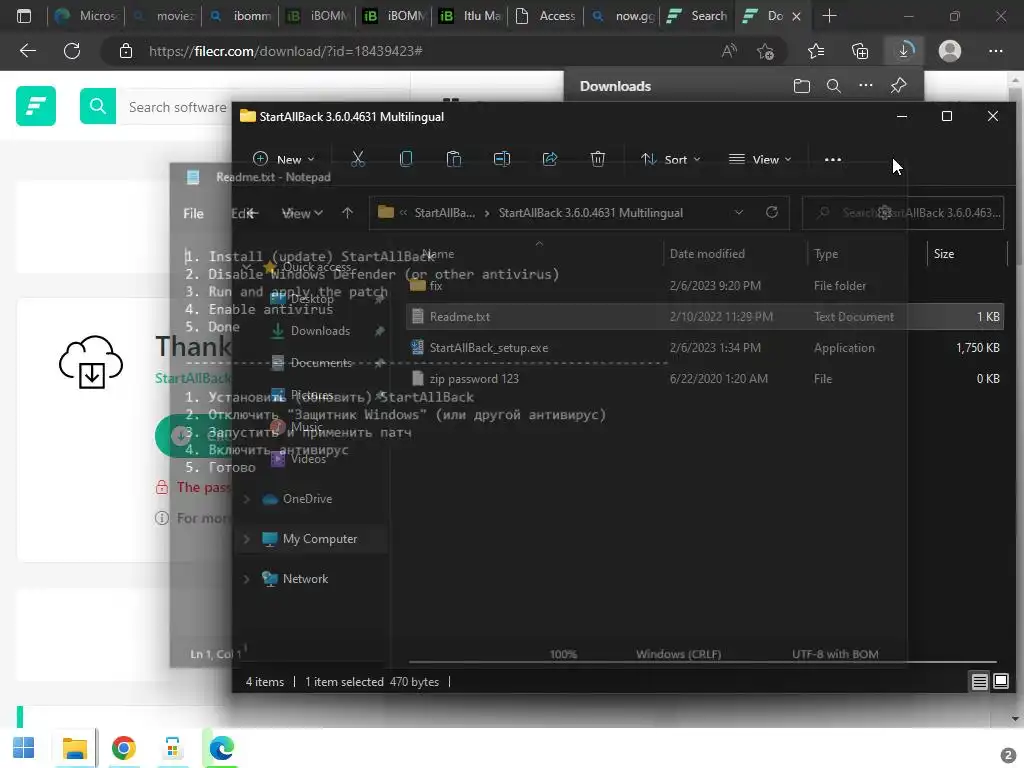Open Google Chrome from taskbar

click(123, 748)
